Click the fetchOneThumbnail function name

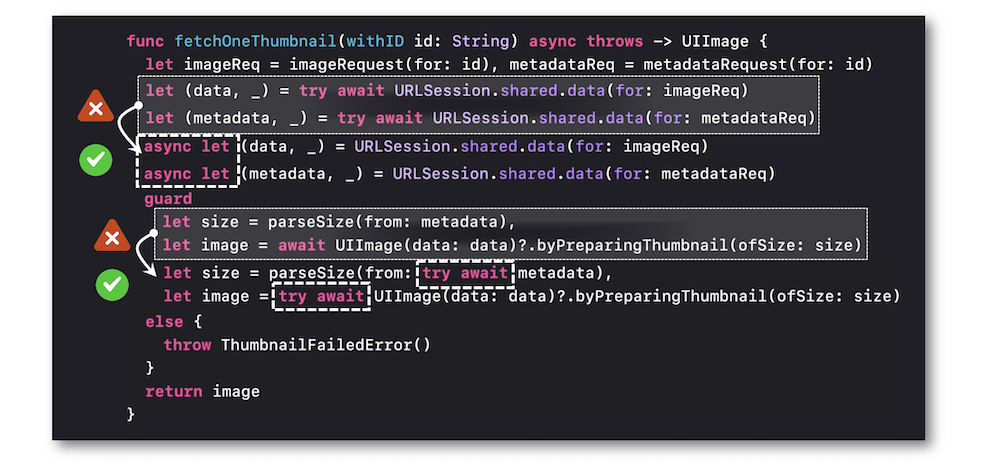click(x=255, y=41)
